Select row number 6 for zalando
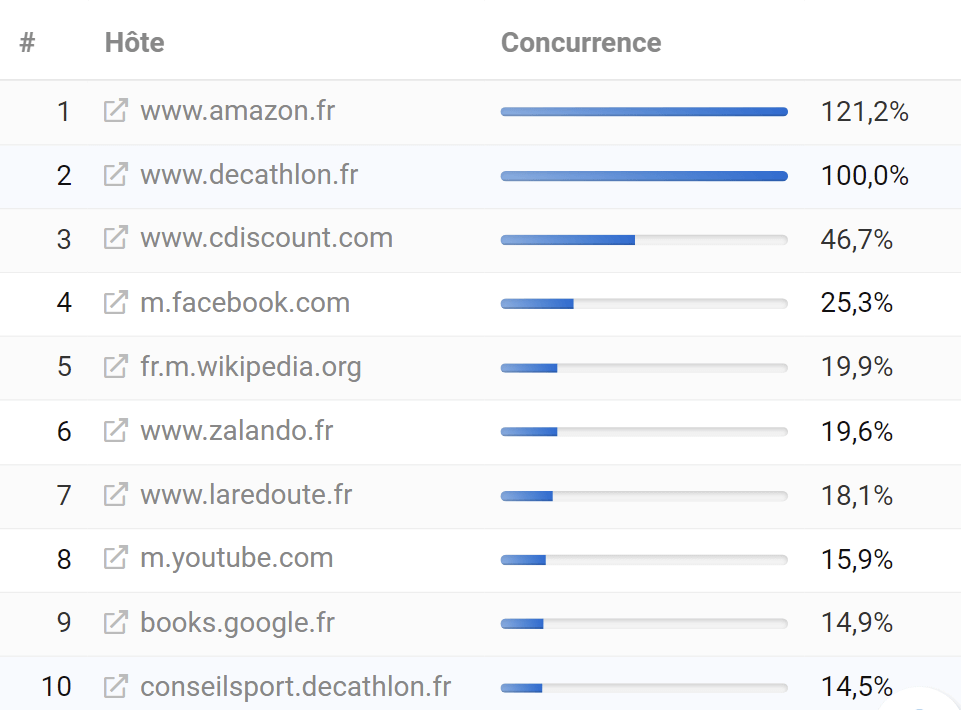The width and height of the screenshot is (961, 710). click(64, 431)
